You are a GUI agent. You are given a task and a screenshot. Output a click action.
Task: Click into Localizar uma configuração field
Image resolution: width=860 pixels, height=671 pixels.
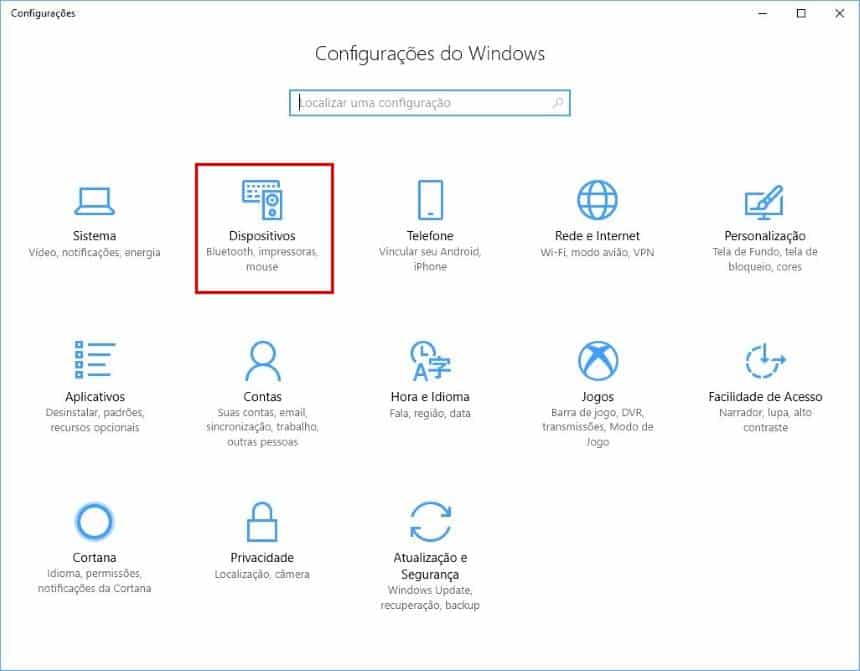[429, 103]
